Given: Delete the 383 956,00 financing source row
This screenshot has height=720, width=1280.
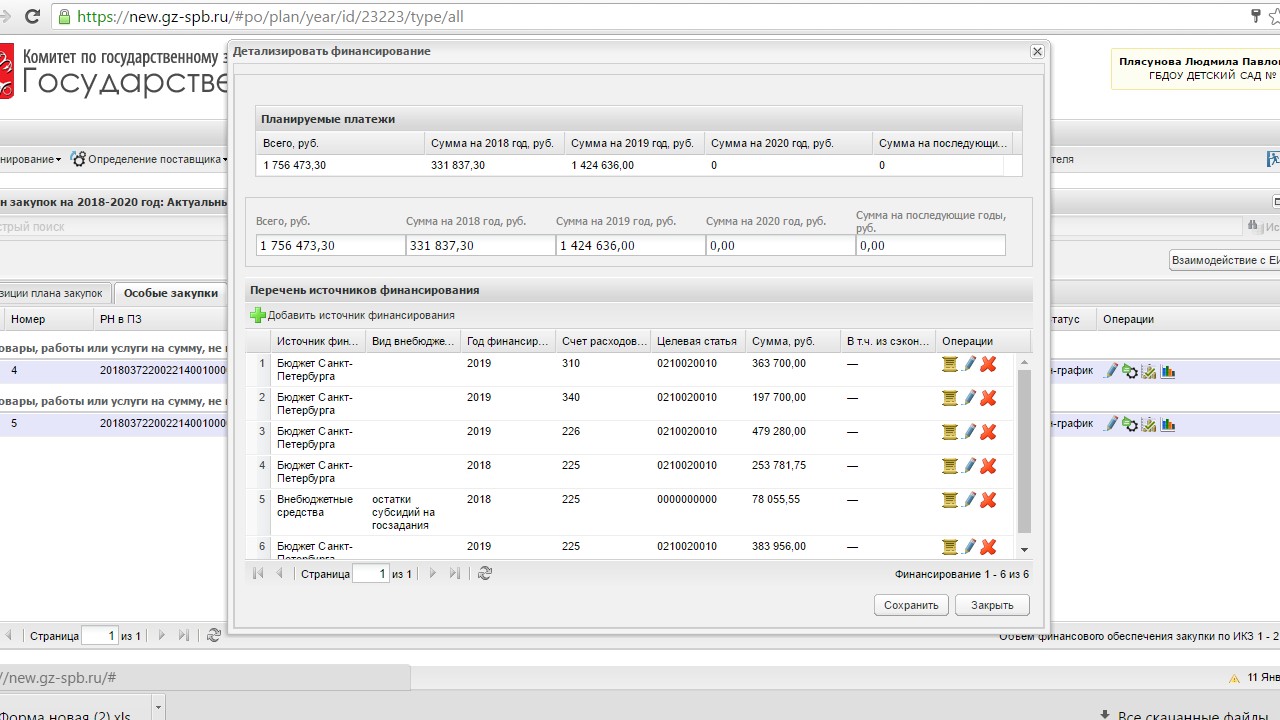Looking at the screenshot, I should click(x=988, y=548).
